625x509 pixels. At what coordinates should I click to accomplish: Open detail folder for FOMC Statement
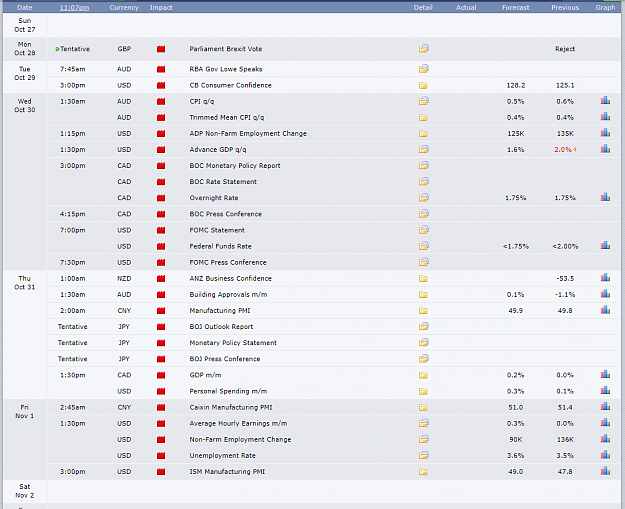tap(423, 230)
